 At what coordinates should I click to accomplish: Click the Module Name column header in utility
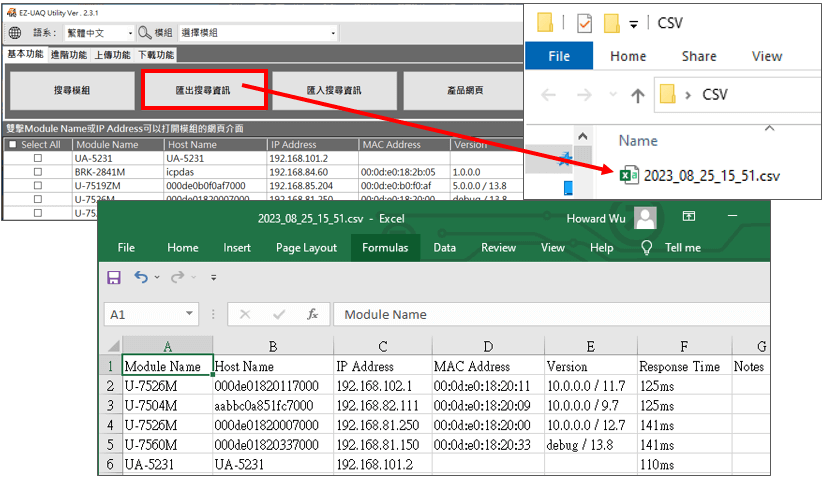point(117,144)
